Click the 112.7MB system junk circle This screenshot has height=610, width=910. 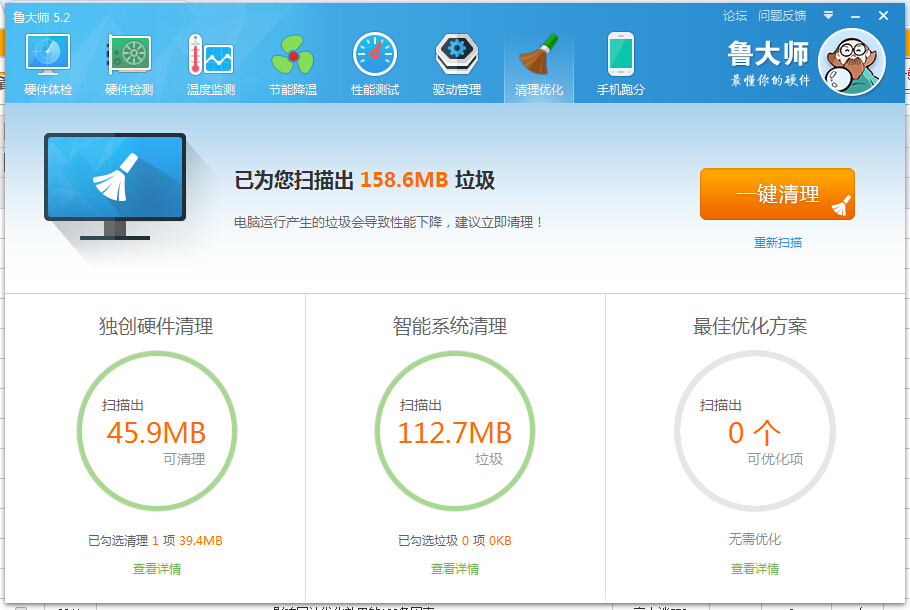point(454,432)
